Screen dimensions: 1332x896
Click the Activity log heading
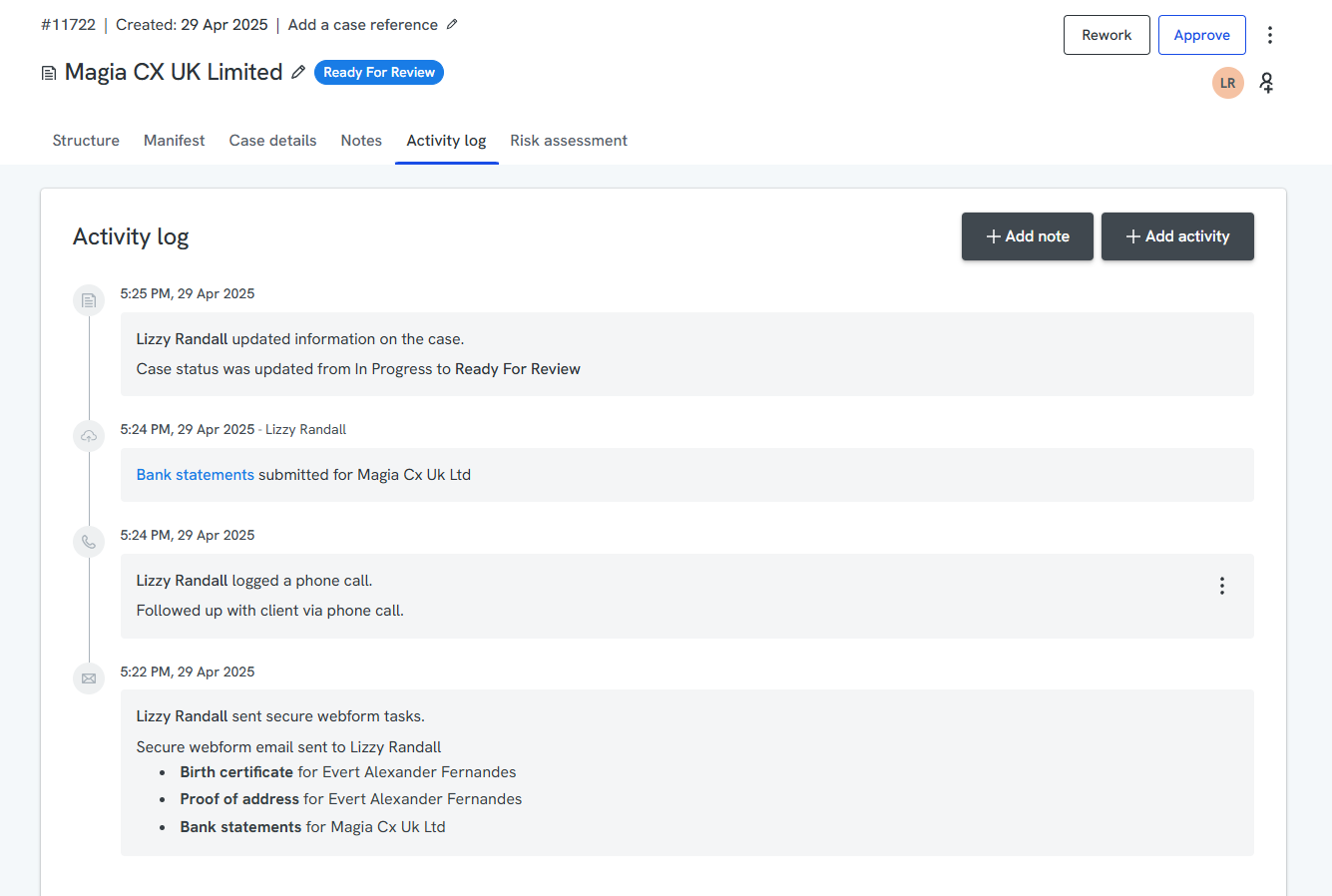tap(131, 236)
